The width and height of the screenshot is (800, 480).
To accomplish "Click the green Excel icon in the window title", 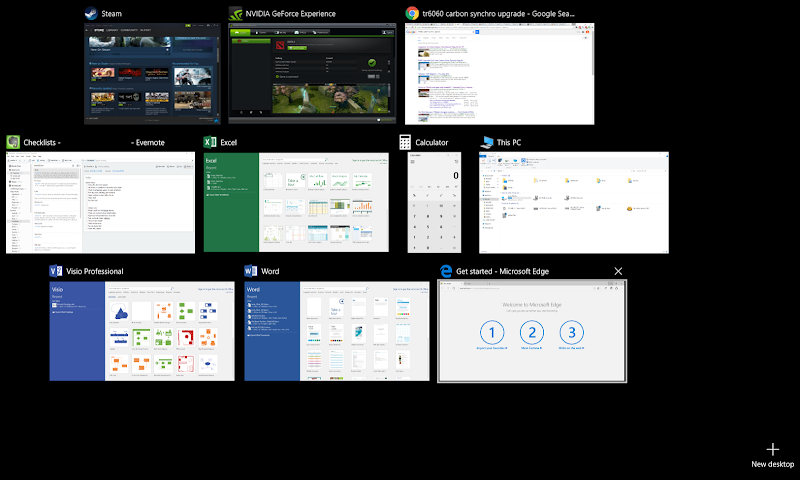I will point(210,142).
